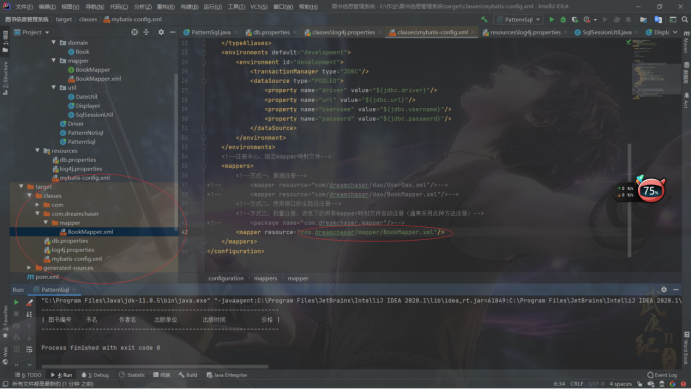Click the Run console horizontal scrollbar
Image resolution: width=692 pixels, height=389 pixels.
click(154, 366)
